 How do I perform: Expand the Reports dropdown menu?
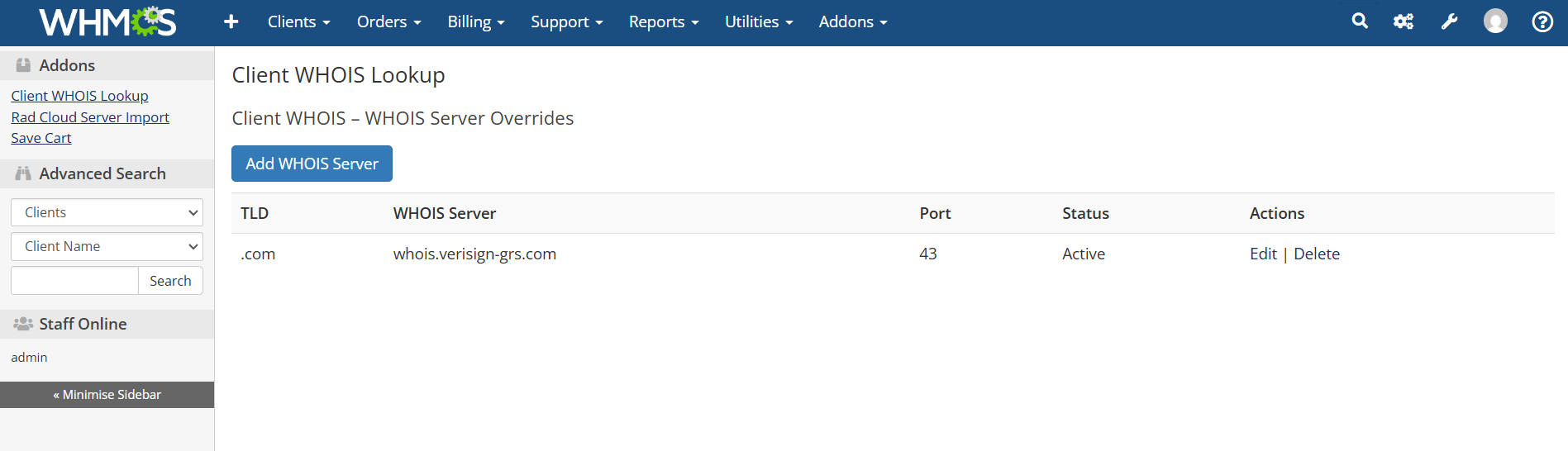tap(663, 22)
